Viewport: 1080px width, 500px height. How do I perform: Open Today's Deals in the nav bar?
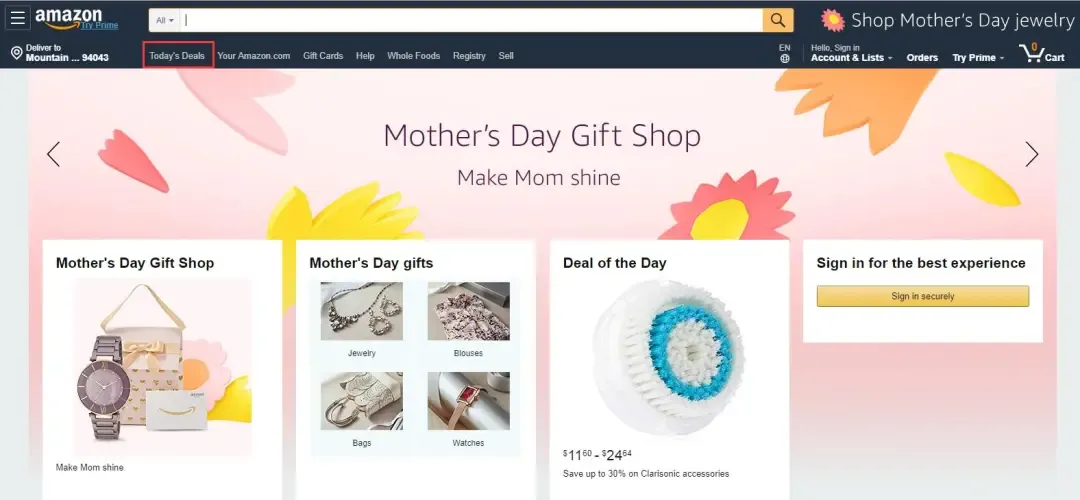(177, 56)
